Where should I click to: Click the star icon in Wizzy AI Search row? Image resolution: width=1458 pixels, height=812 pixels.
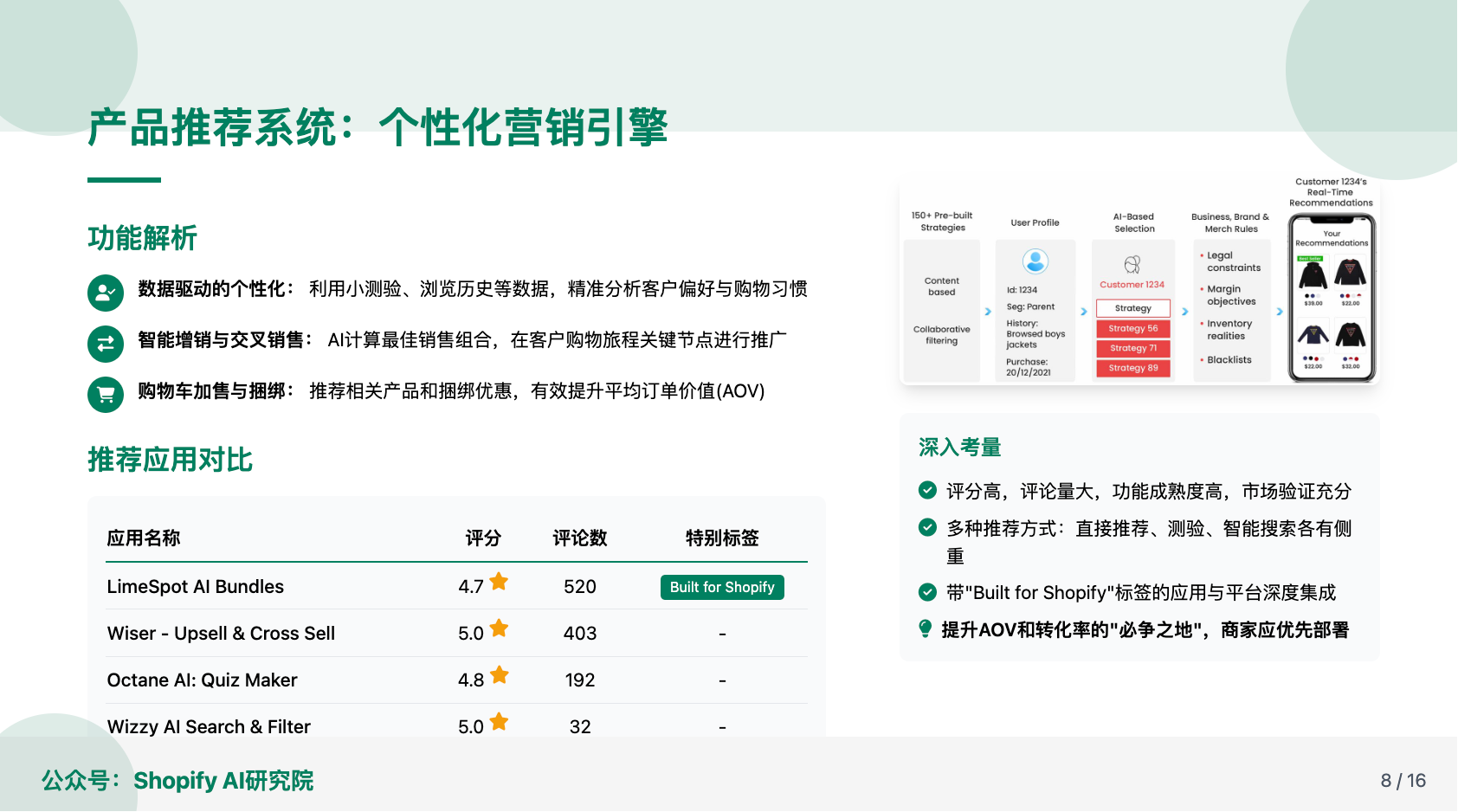click(x=499, y=722)
